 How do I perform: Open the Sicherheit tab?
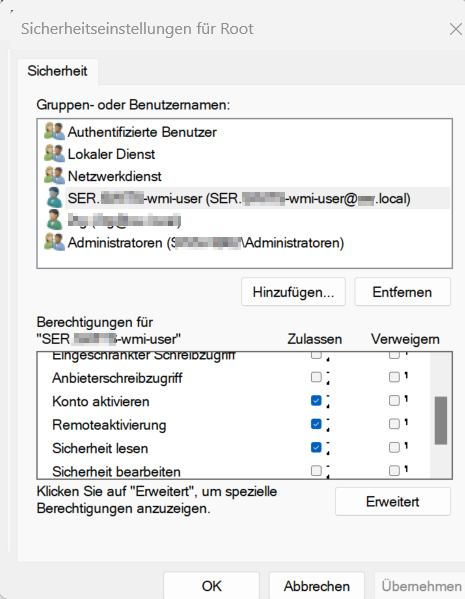point(57,71)
